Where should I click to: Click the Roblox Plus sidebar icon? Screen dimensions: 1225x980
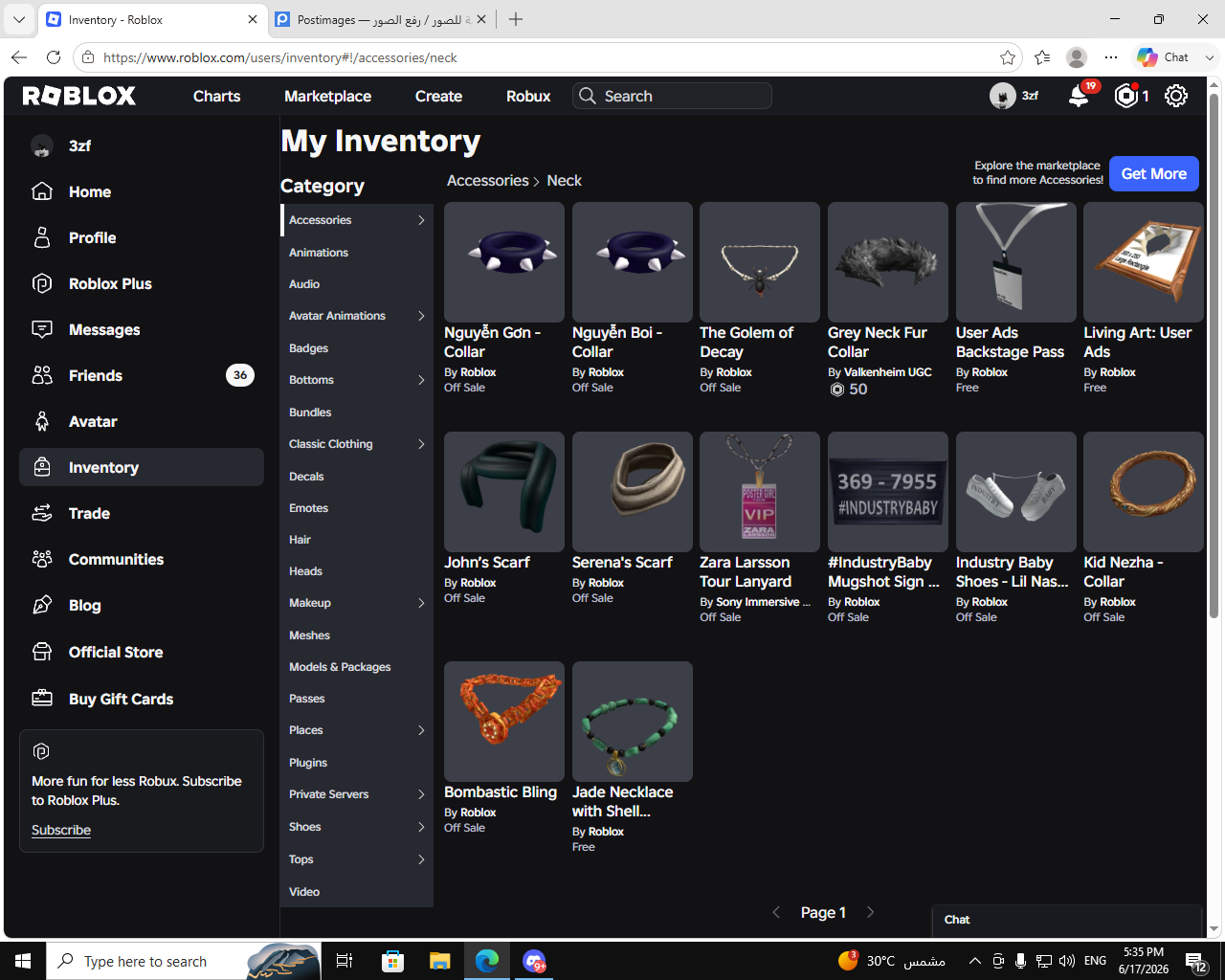(42, 283)
